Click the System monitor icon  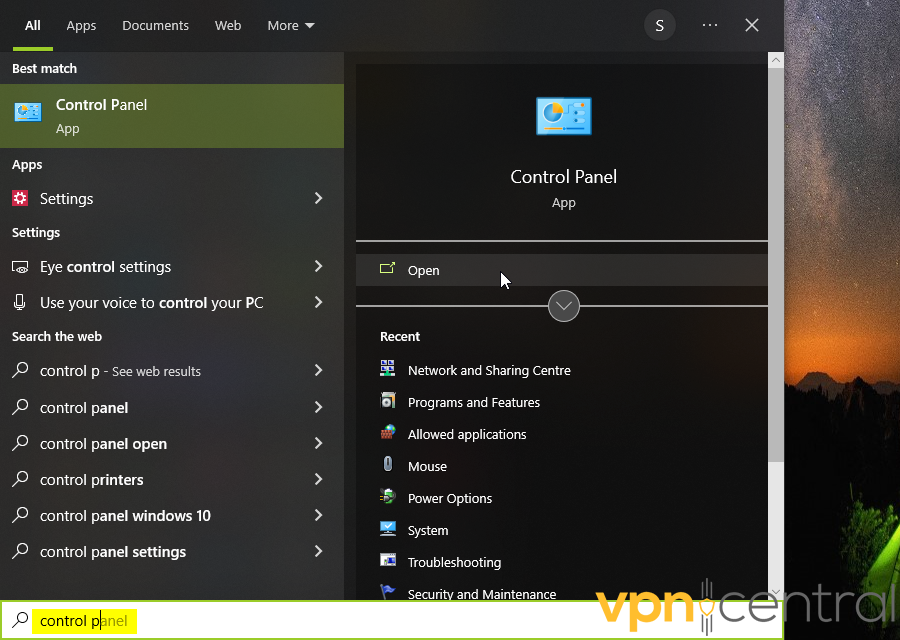point(387,529)
